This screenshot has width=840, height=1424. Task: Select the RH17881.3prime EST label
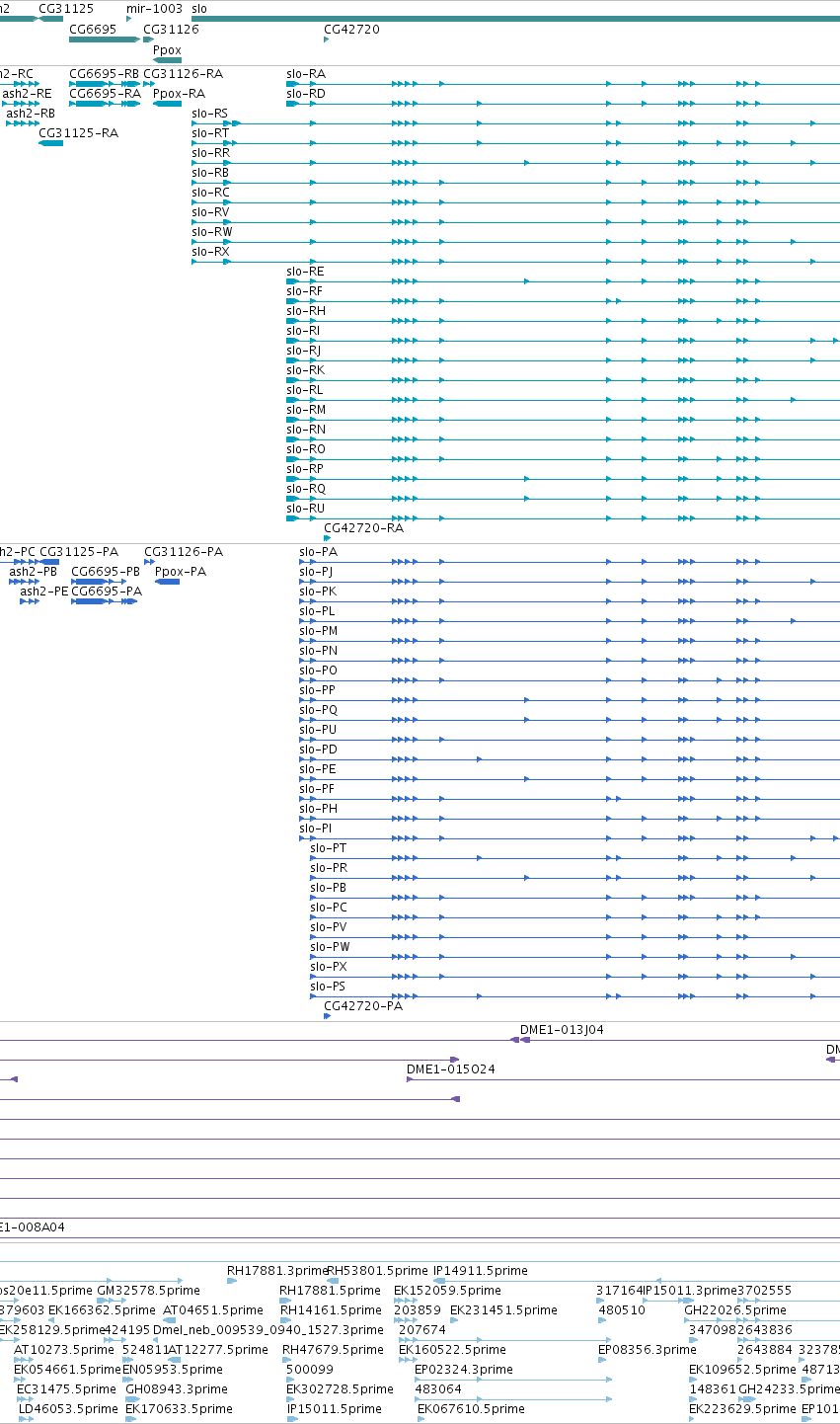[277, 1271]
